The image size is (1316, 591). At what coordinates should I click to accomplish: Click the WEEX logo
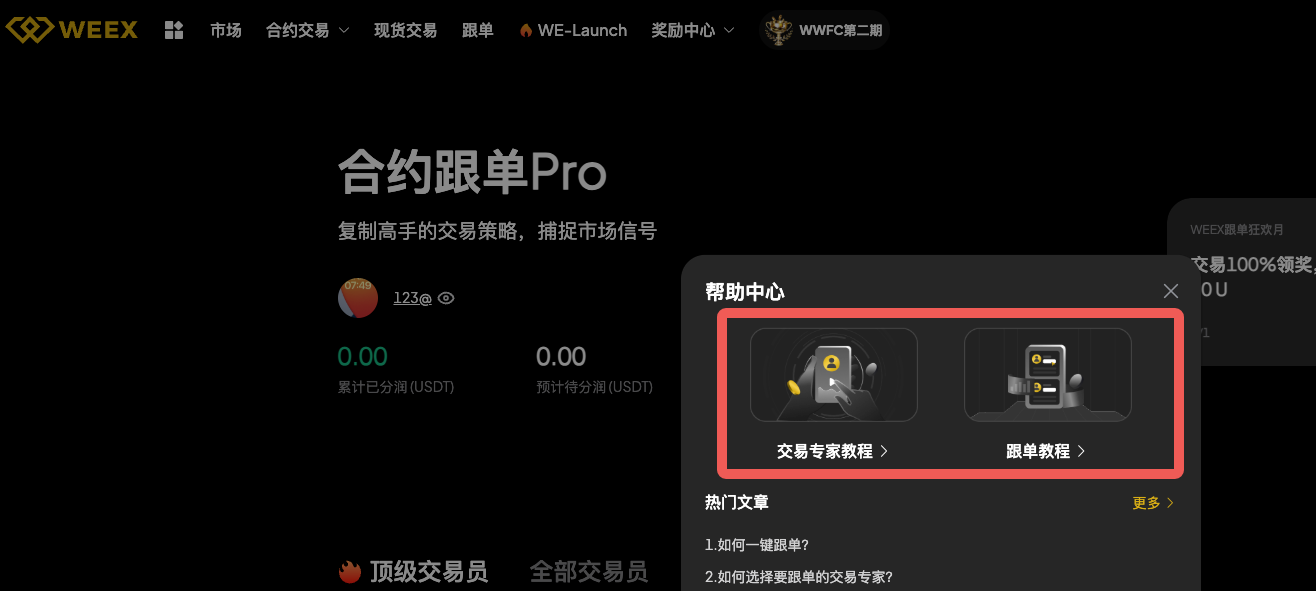(x=72, y=30)
